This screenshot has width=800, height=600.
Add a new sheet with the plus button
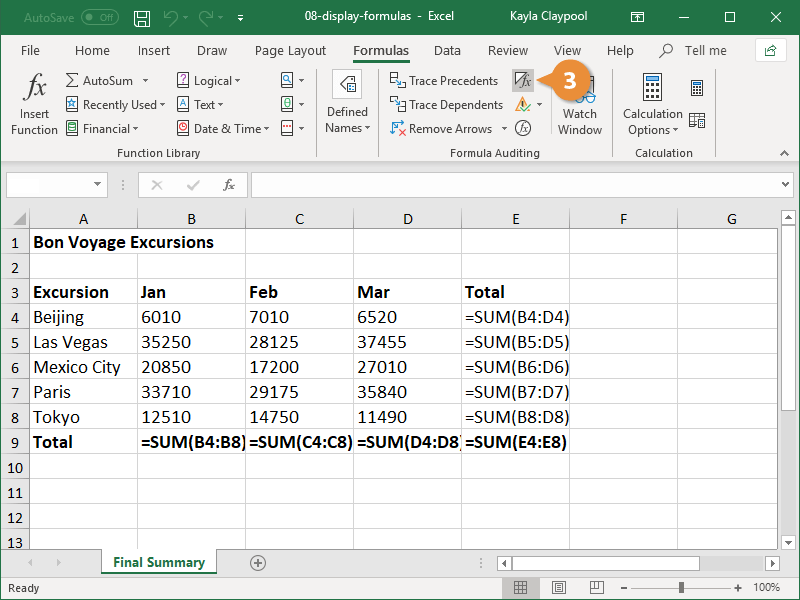[x=258, y=563]
